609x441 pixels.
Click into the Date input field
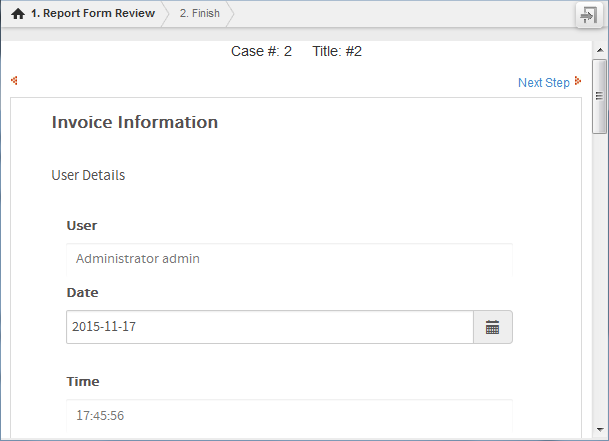coord(269,327)
